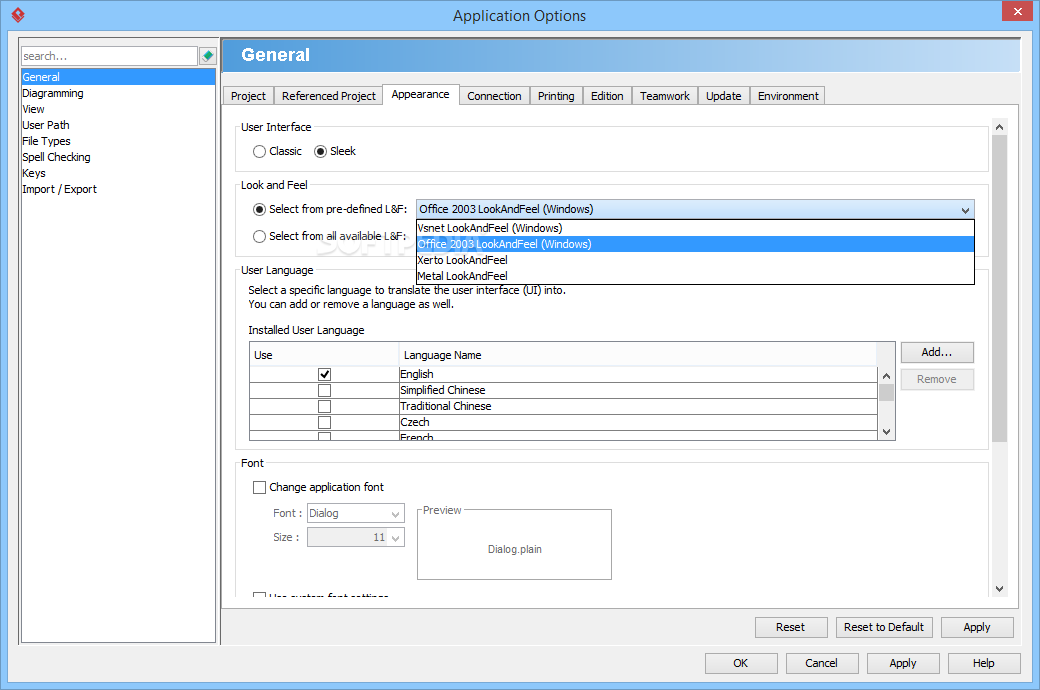Viewport: 1040px width, 690px height.
Task: Pick Xerto LookAndFeel from dropdown list
Action: tap(695, 260)
